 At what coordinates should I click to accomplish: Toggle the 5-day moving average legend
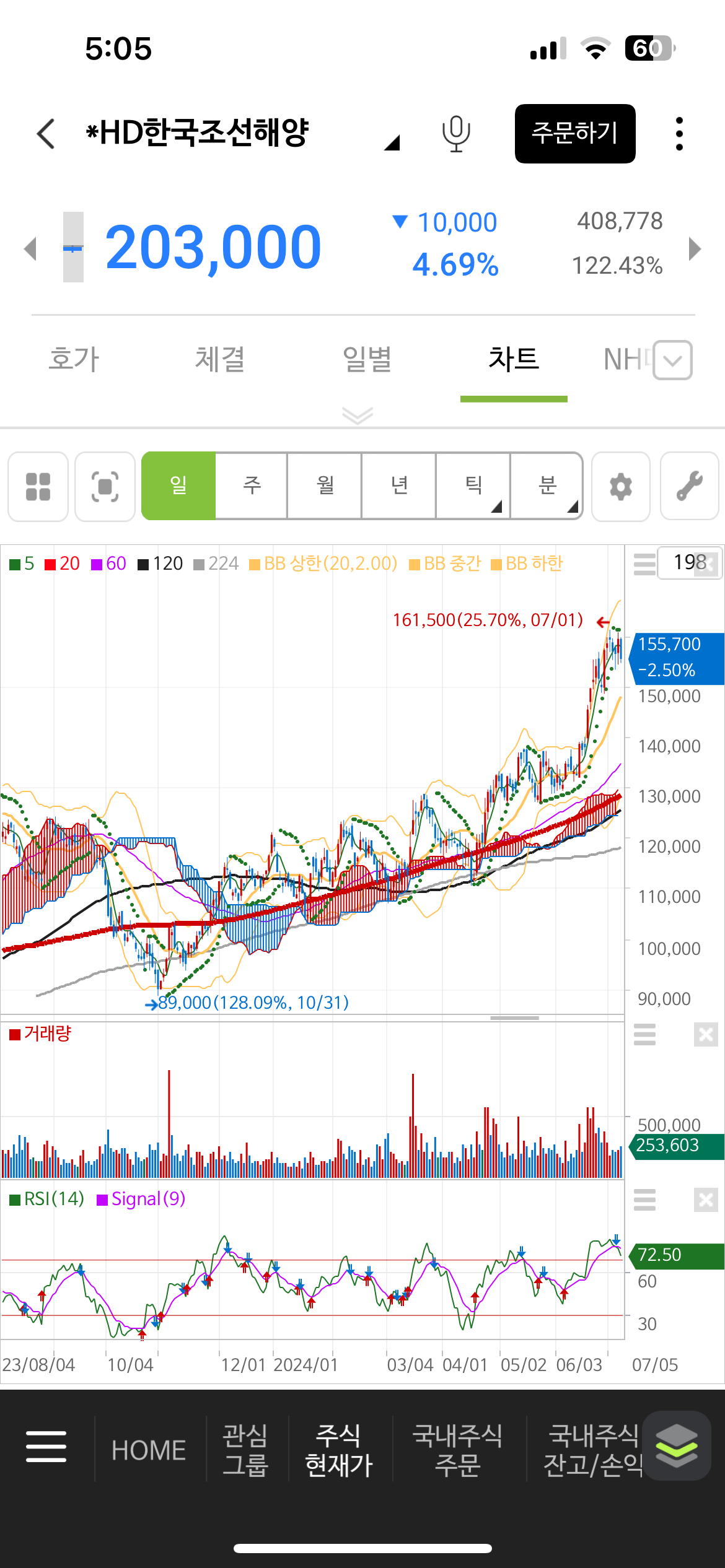22,564
